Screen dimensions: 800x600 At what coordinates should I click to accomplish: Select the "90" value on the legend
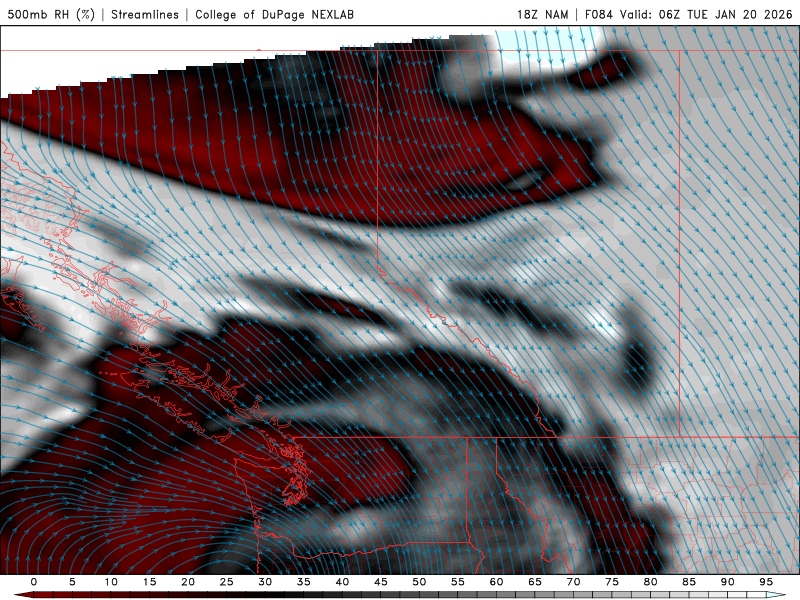[x=727, y=582]
